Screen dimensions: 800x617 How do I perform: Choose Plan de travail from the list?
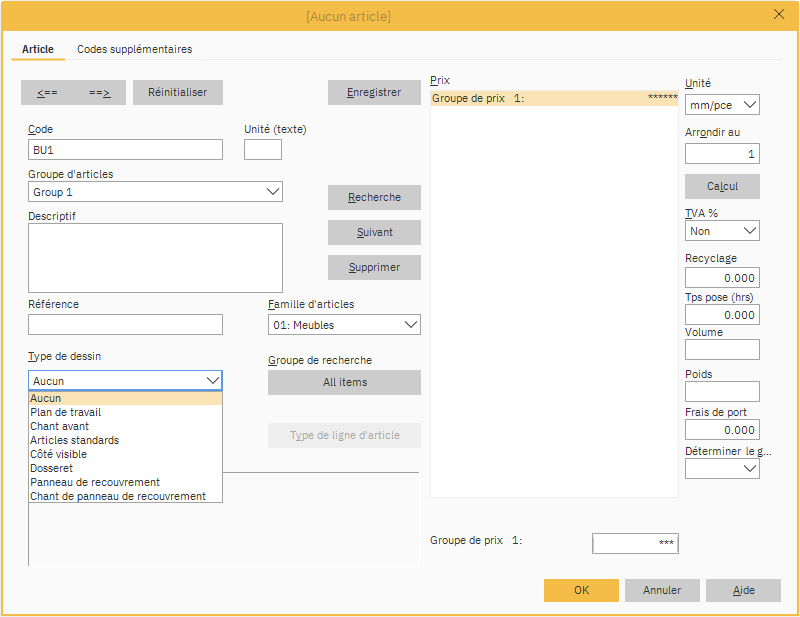(x=66, y=412)
